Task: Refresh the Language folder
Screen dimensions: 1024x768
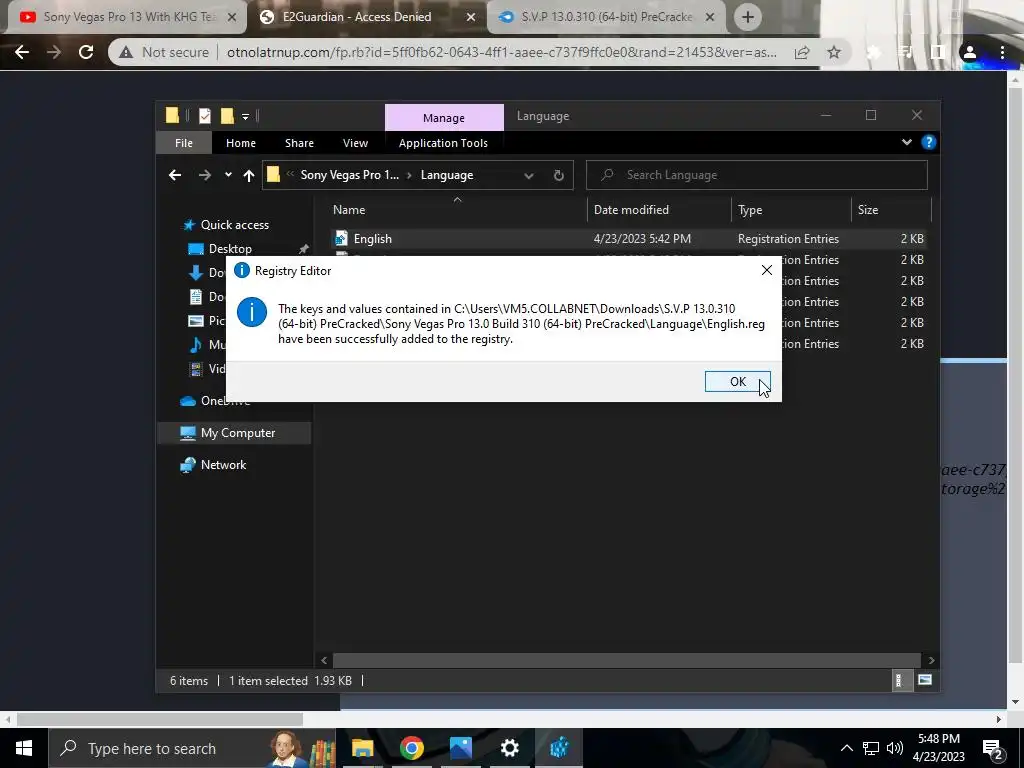Action: click(558, 175)
